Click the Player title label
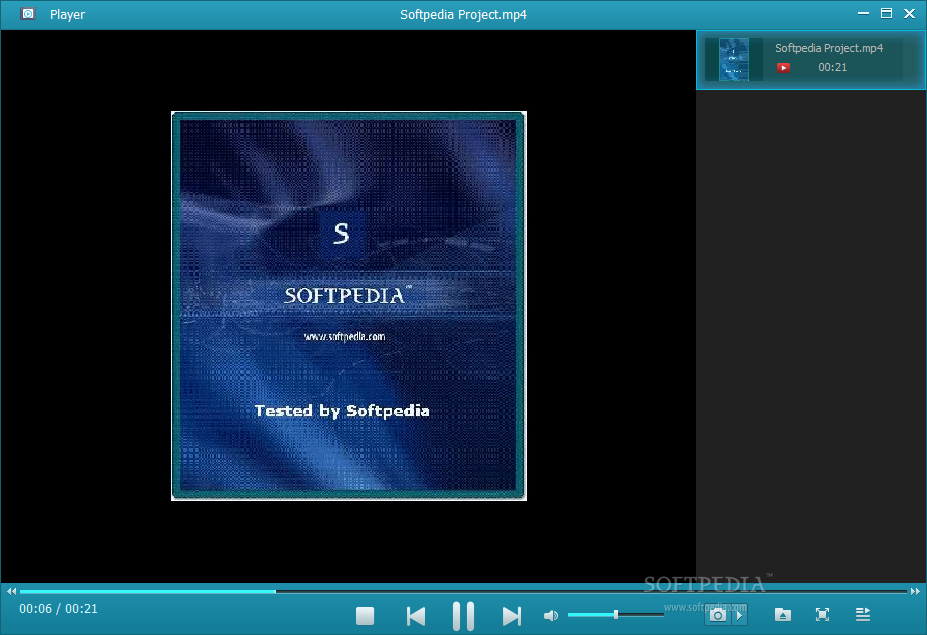Viewport: 927px width, 635px height. point(67,14)
